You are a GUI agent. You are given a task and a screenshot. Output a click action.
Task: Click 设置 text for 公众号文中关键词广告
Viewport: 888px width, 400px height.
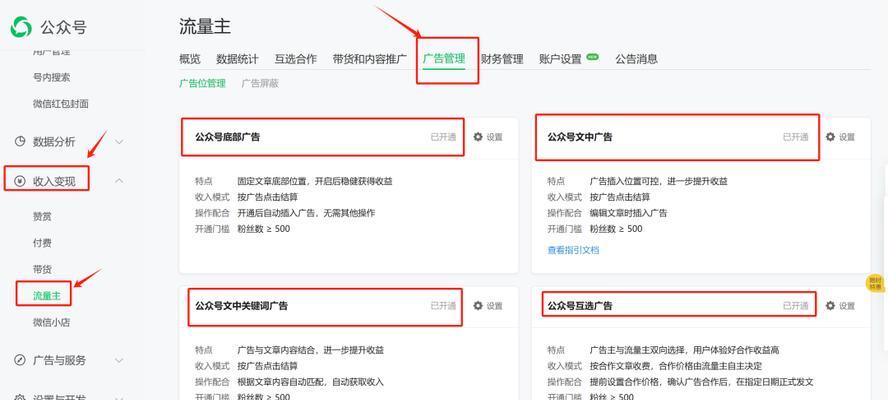coord(494,306)
